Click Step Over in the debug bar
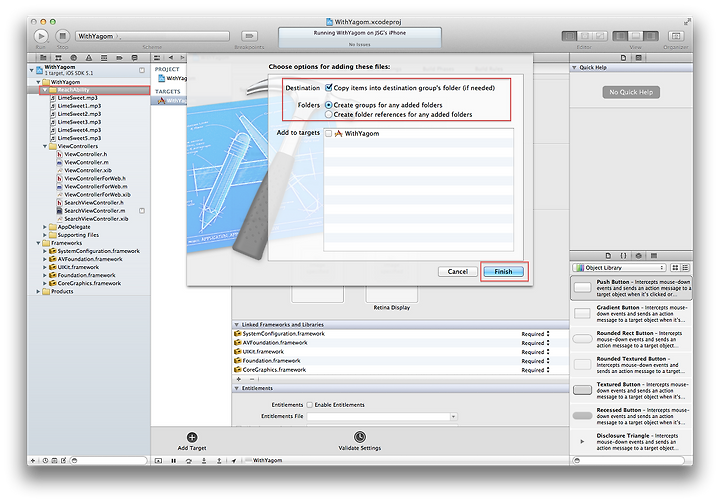This screenshot has width=720, height=503. point(189,460)
